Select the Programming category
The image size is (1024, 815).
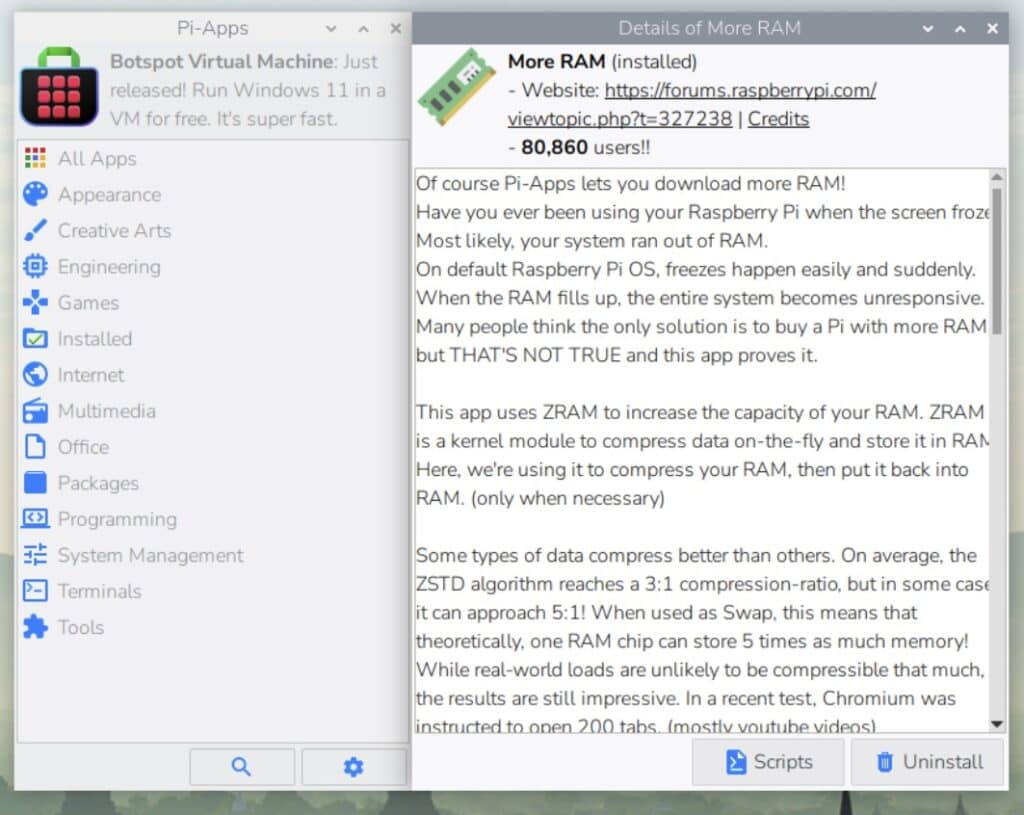(x=117, y=519)
